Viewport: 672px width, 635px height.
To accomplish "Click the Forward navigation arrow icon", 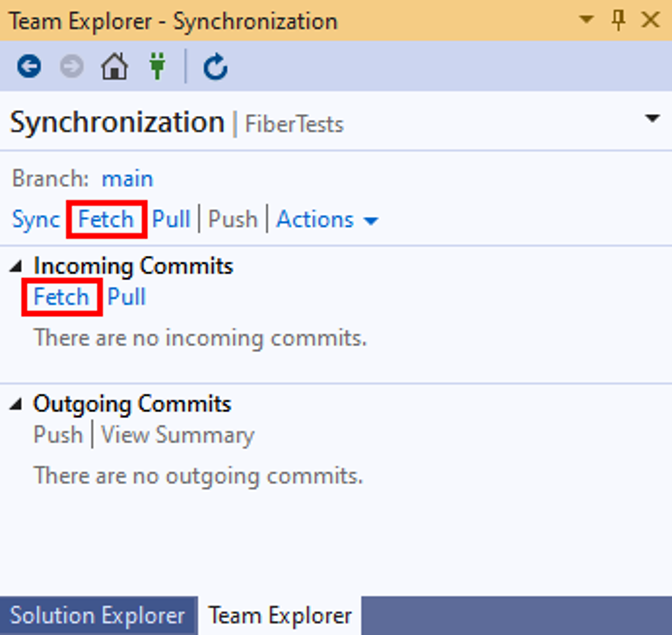I will pyautogui.click(x=72, y=67).
